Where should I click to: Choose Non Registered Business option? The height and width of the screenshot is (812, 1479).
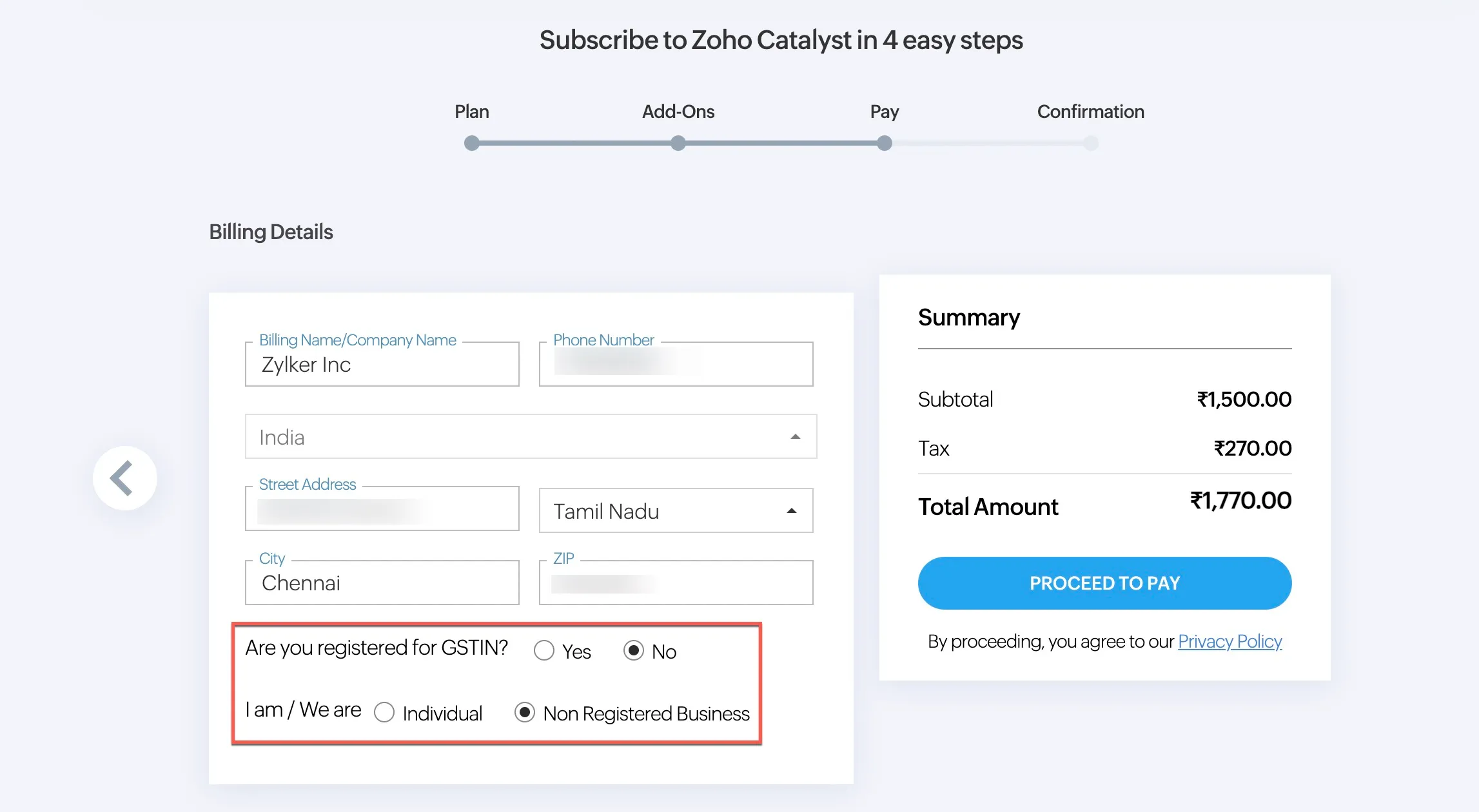pos(525,713)
